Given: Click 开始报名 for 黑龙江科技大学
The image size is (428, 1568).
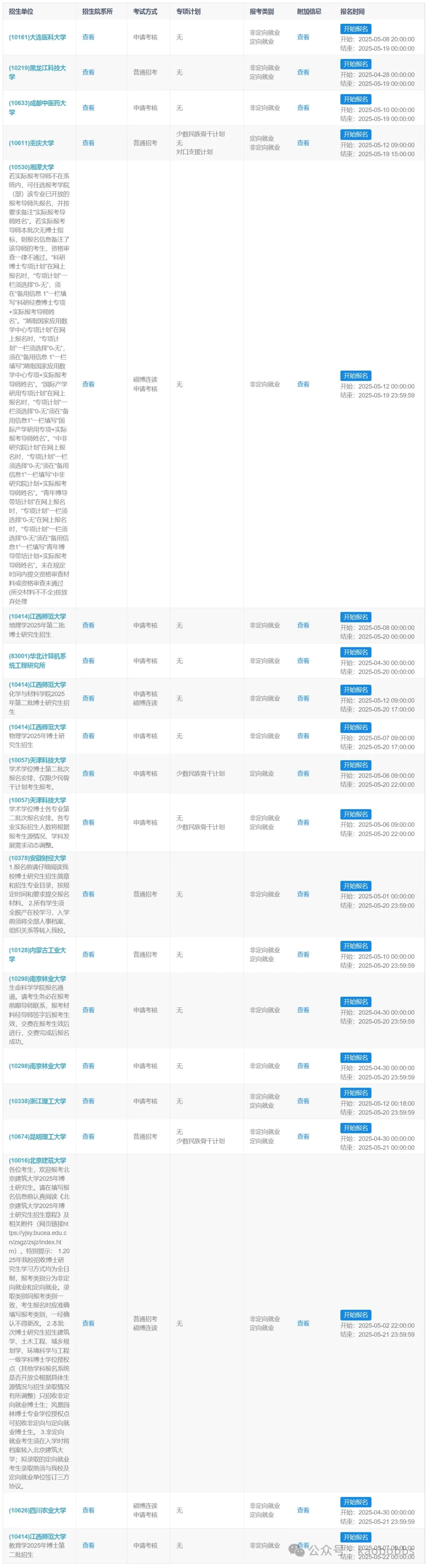Looking at the screenshot, I should tap(355, 64).
